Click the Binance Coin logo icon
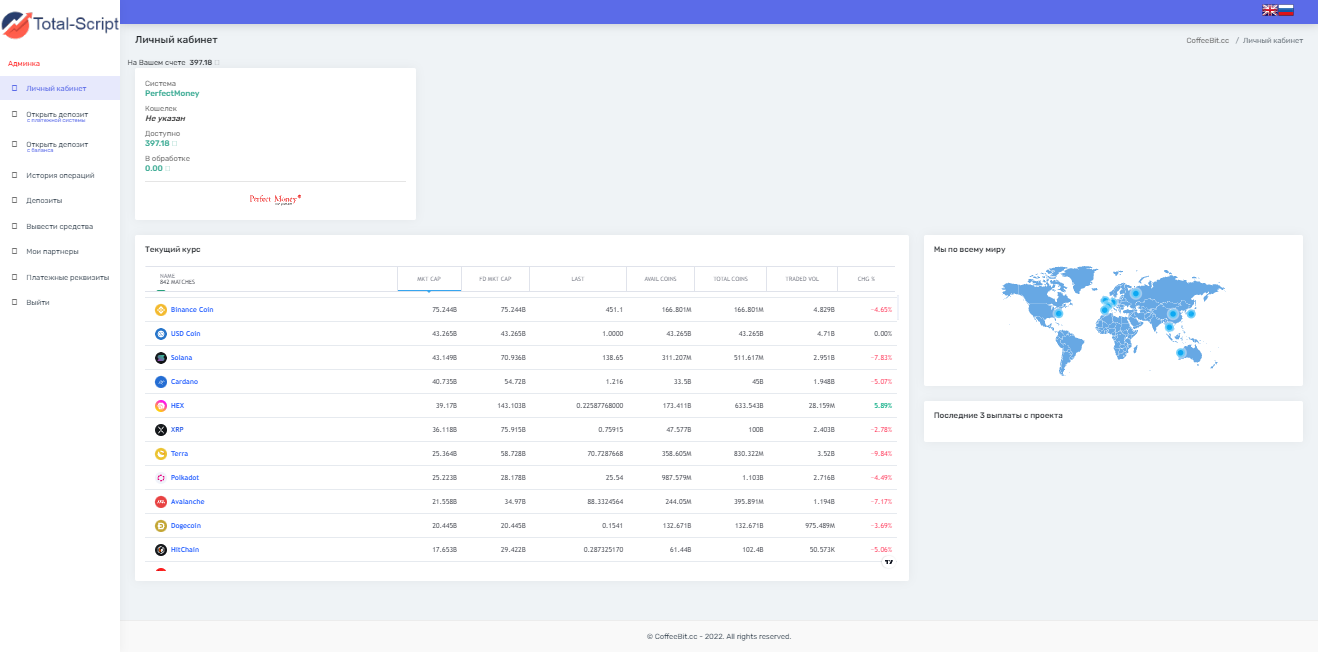This screenshot has height=652, width=1318. coord(160,310)
